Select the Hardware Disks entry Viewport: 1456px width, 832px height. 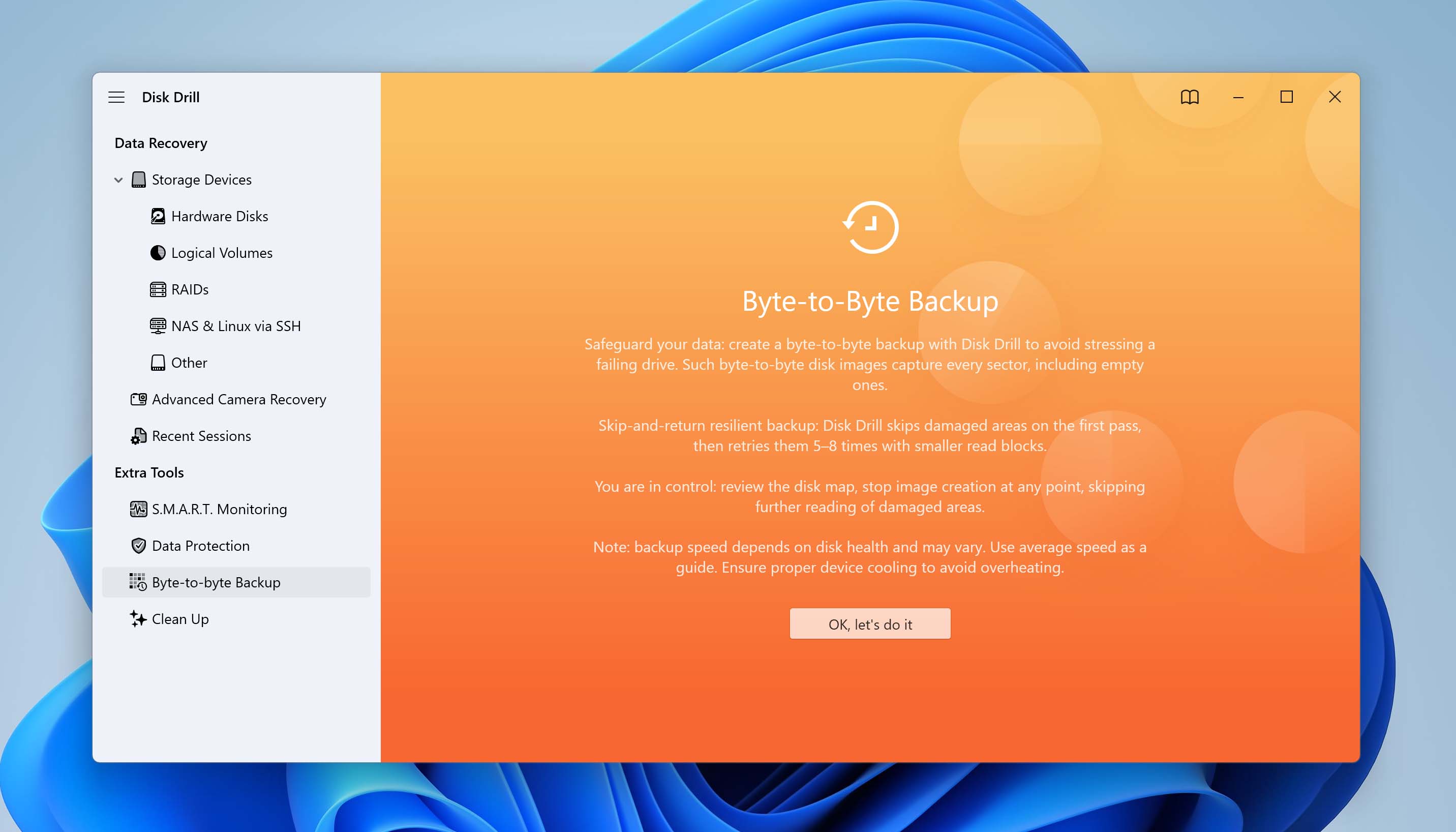[x=219, y=216]
